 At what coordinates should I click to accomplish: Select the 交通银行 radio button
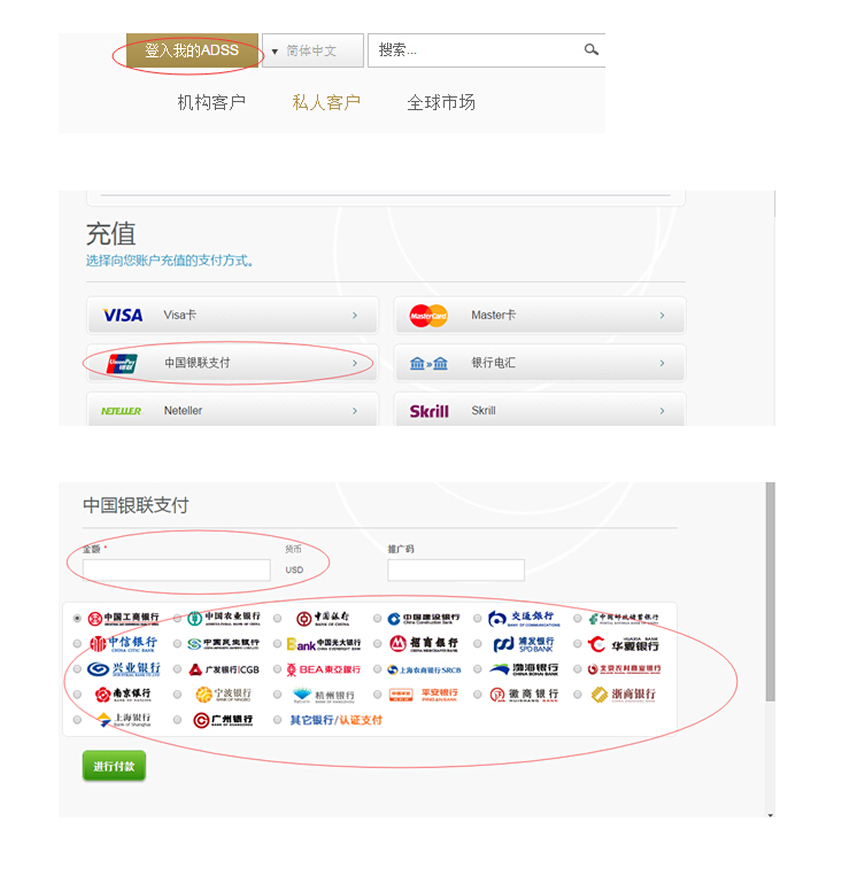click(x=477, y=618)
